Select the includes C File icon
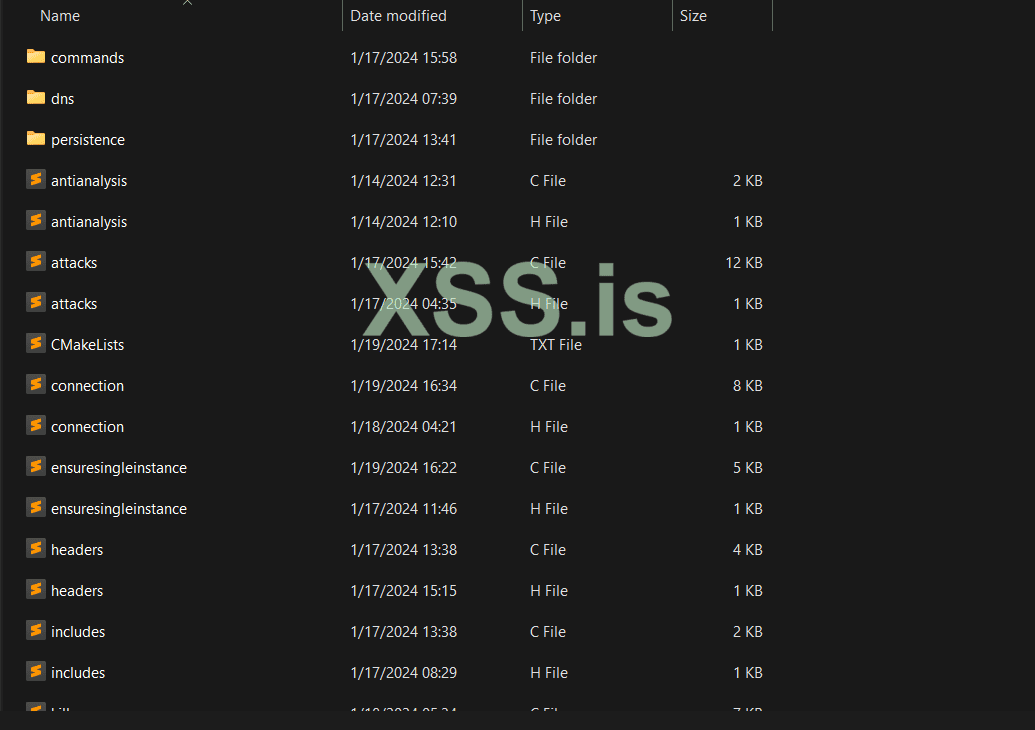1035x730 pixels. (36, 630)
